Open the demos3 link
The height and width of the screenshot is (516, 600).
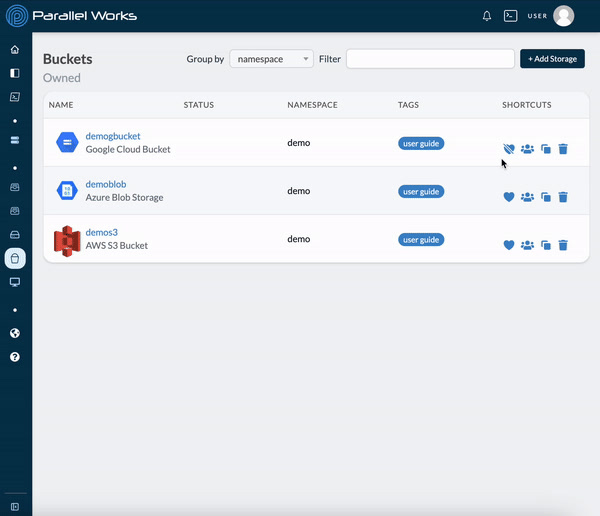pos(101,232)
